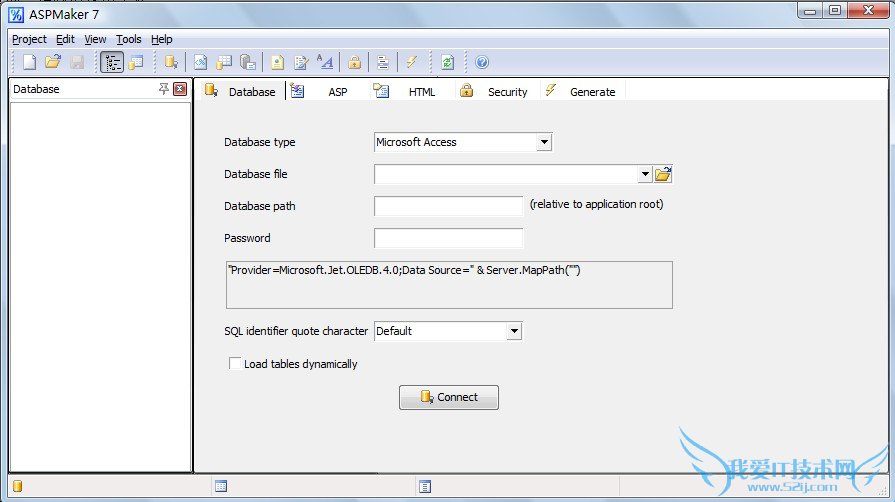Click the Open project folder icon
This screenshot has height=502, width=895.
pos(53,62)
